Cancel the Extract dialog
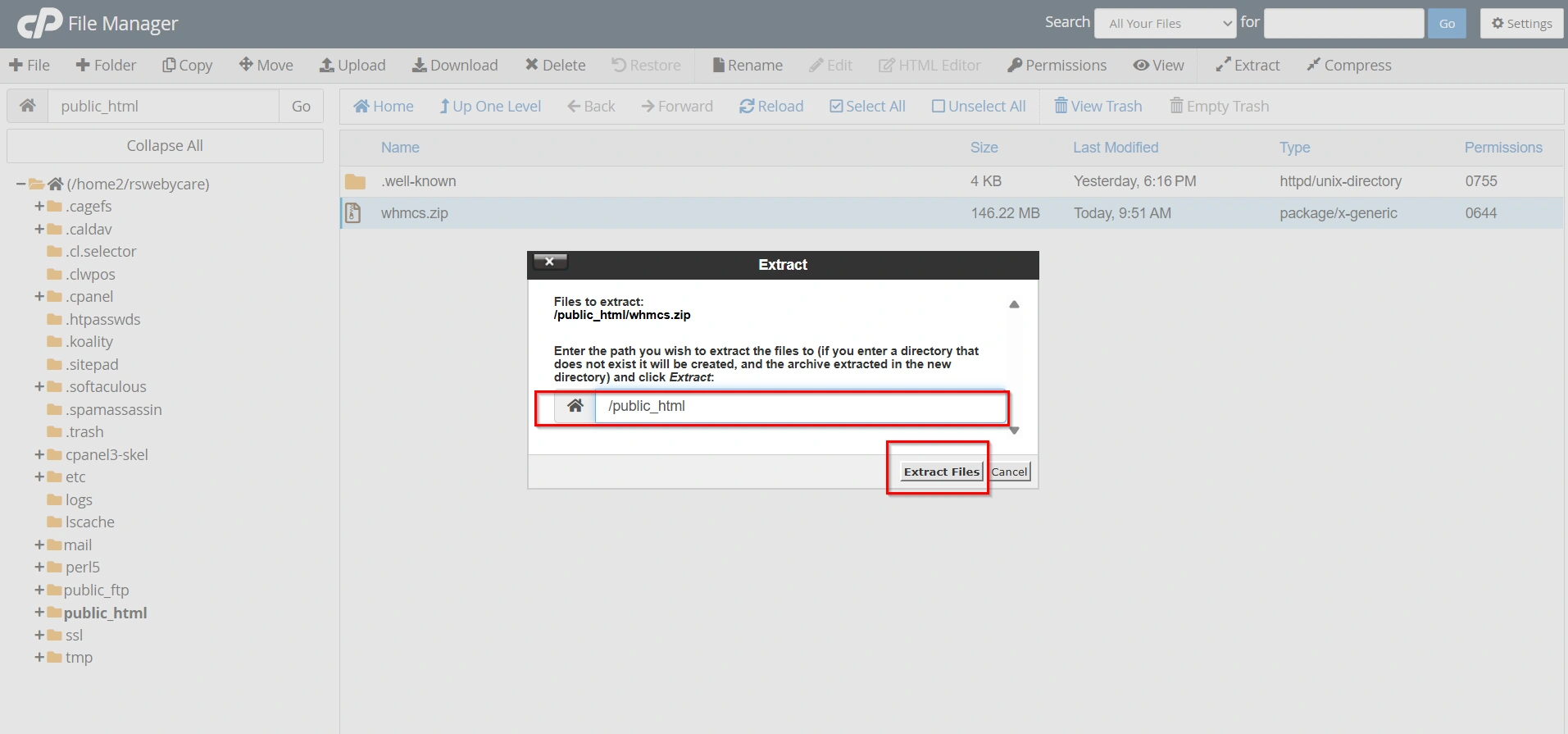 1009,472
